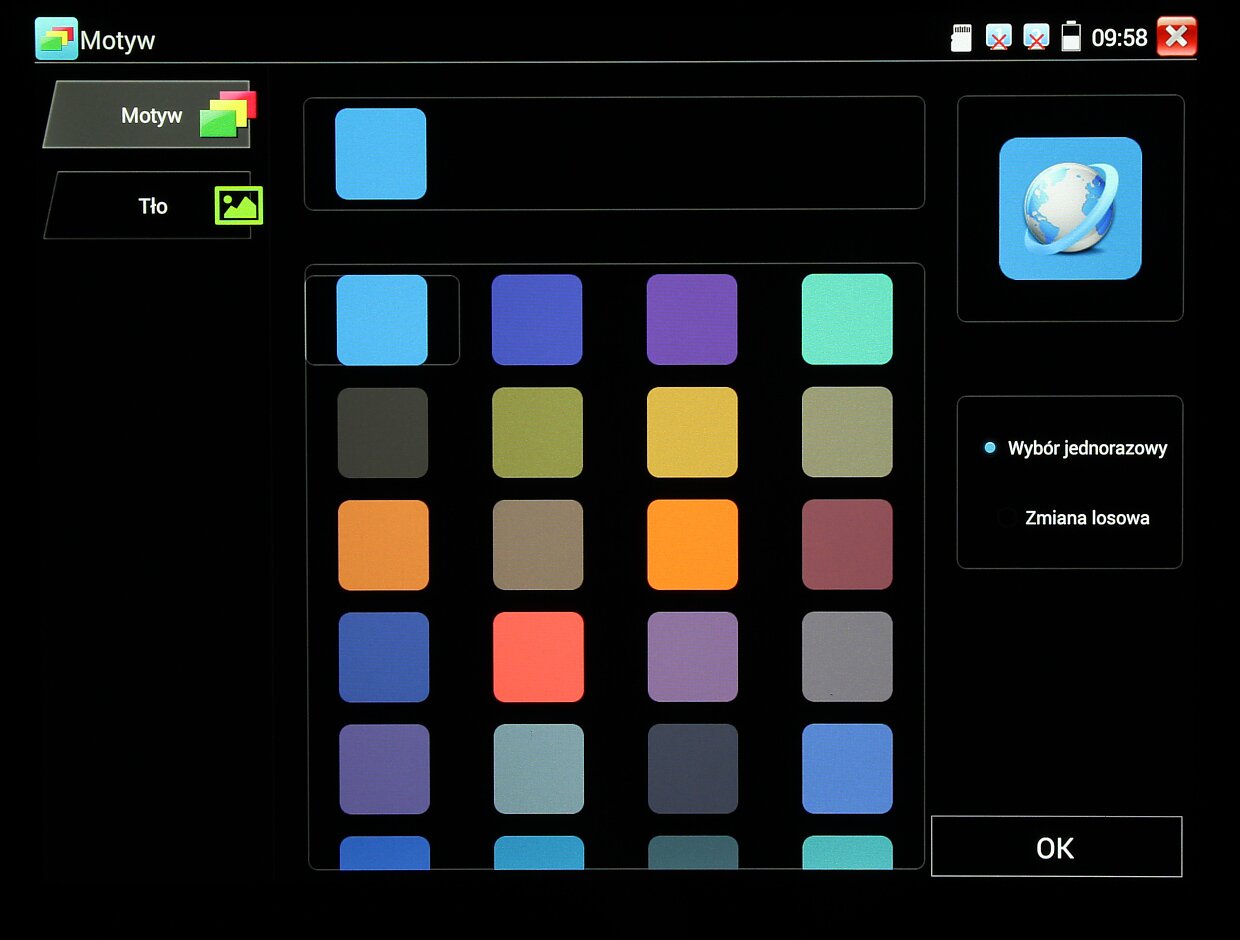Pick the lavender mauve swatch in fourth row
Screen dimensions: 1240x940
[x=693, y=657]
